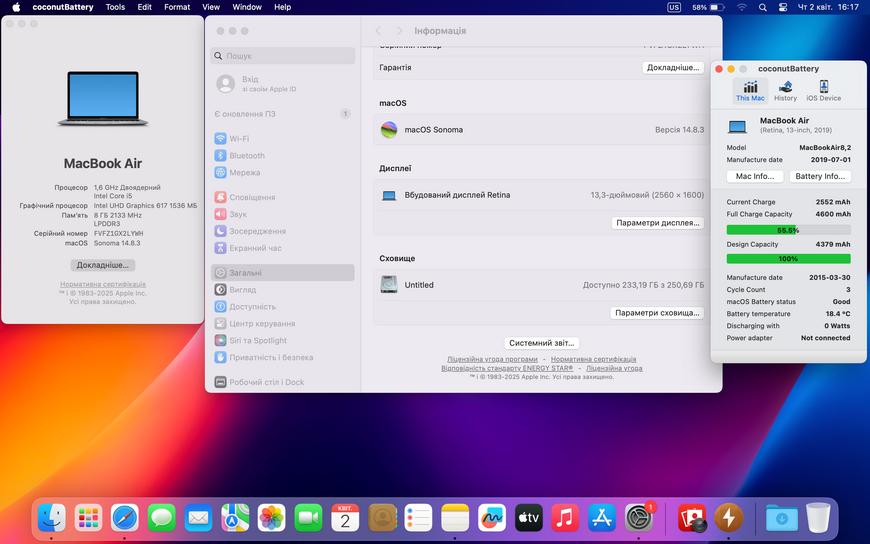870x544 pixels.
Task: Open Photos from the Dock
Action: (271, 518)
